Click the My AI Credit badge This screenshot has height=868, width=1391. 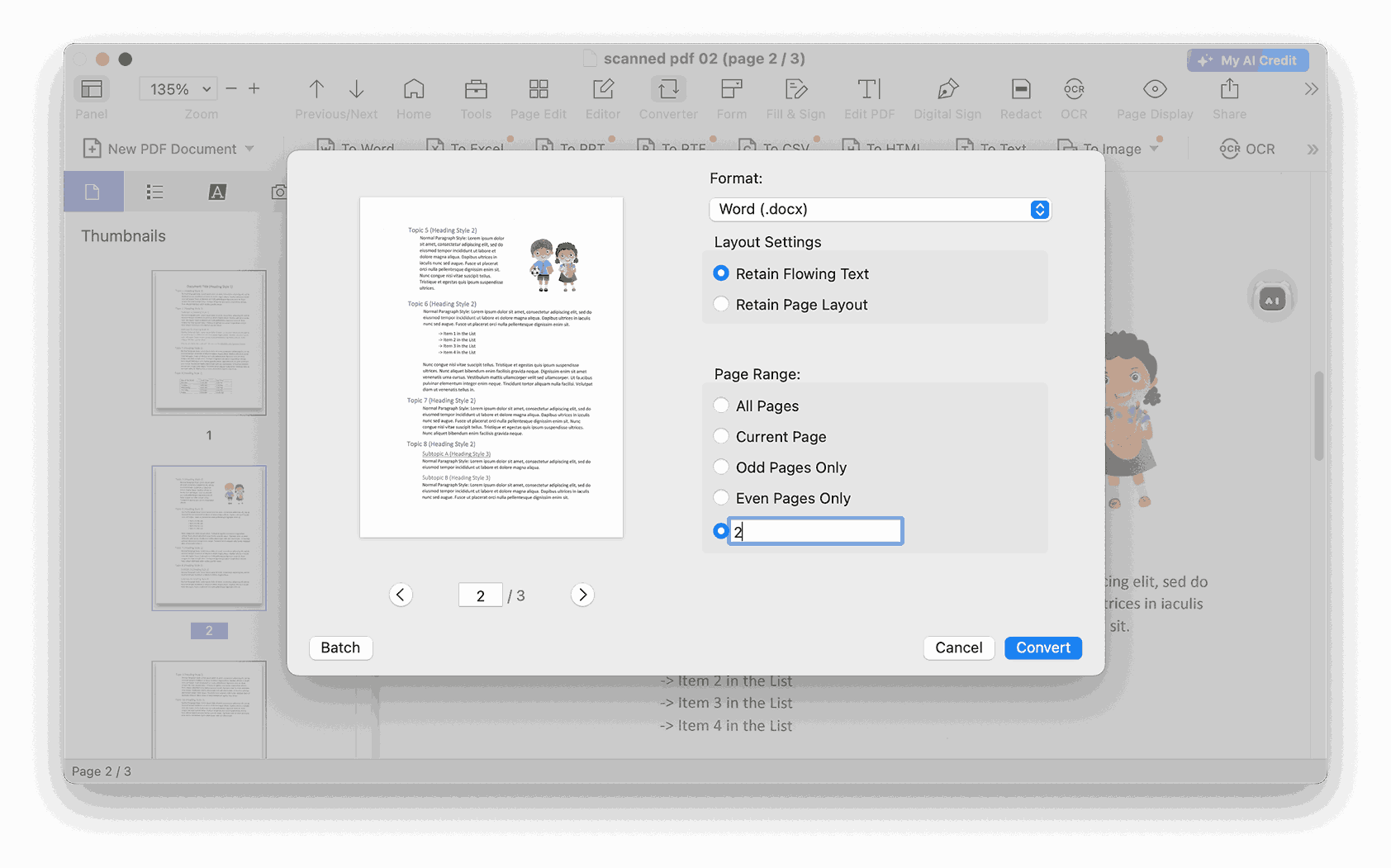[x=1248, y=60]
